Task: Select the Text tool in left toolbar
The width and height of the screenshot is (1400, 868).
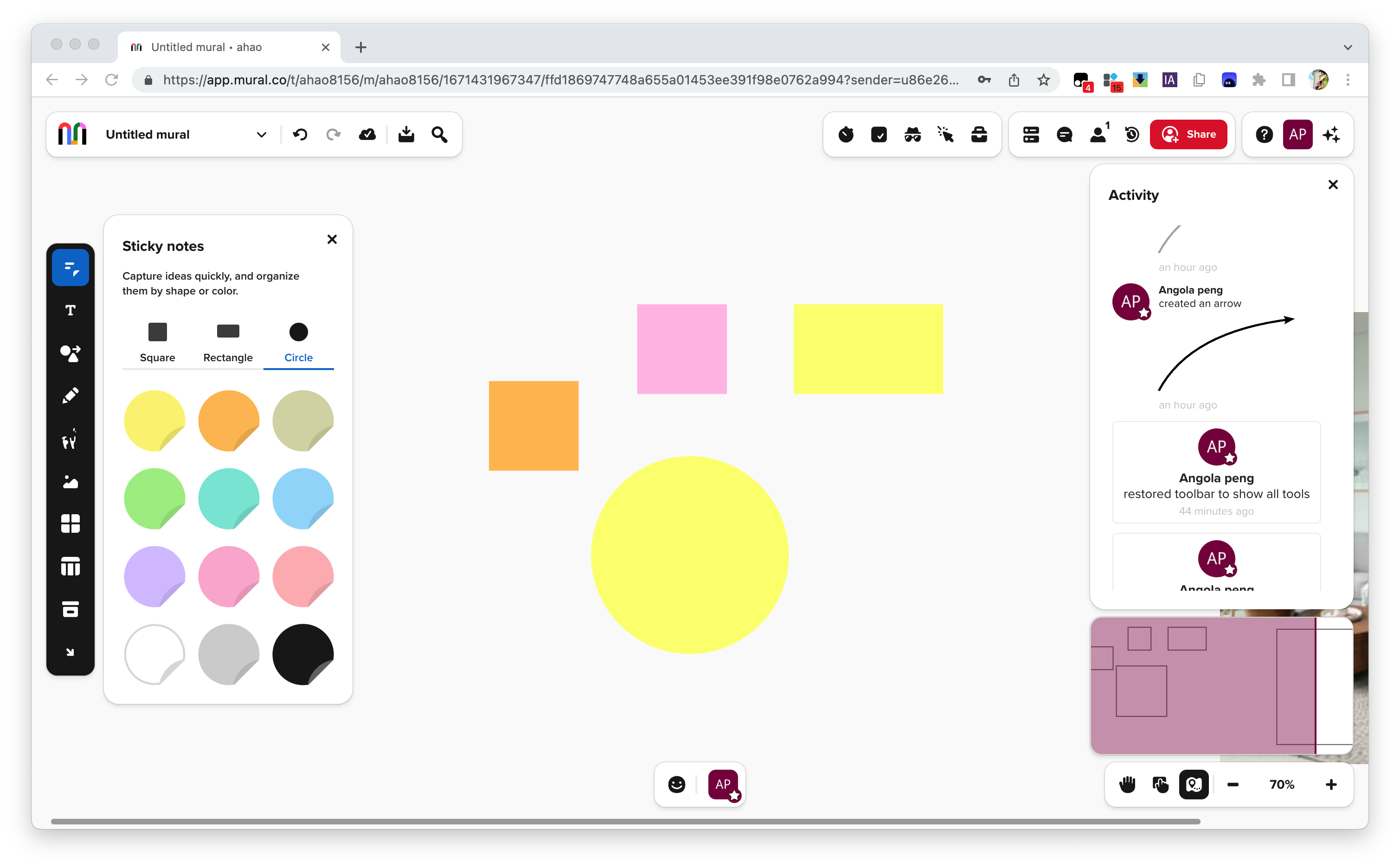Action: point(70,311)
